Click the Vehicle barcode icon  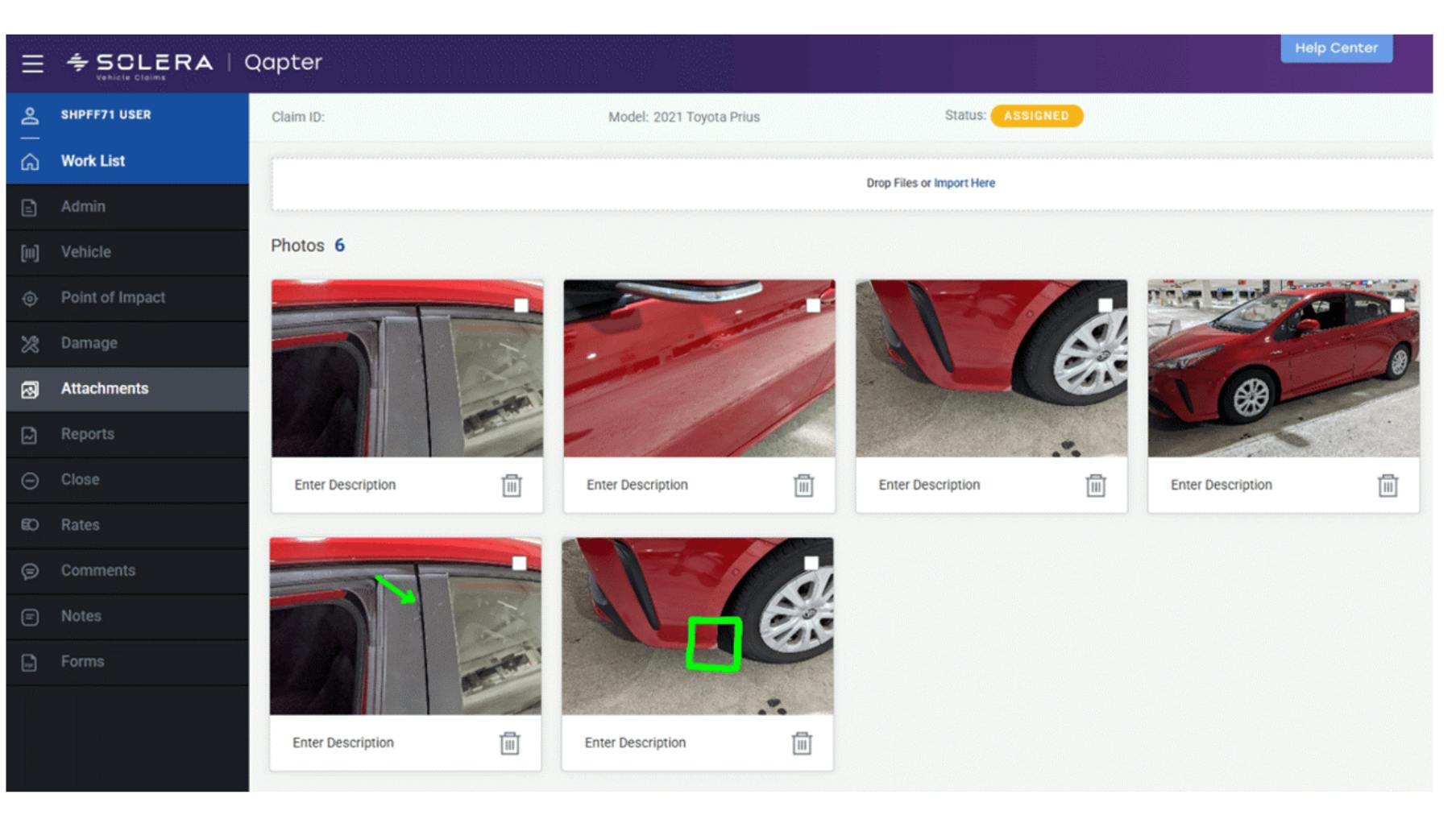pos(30,253)
